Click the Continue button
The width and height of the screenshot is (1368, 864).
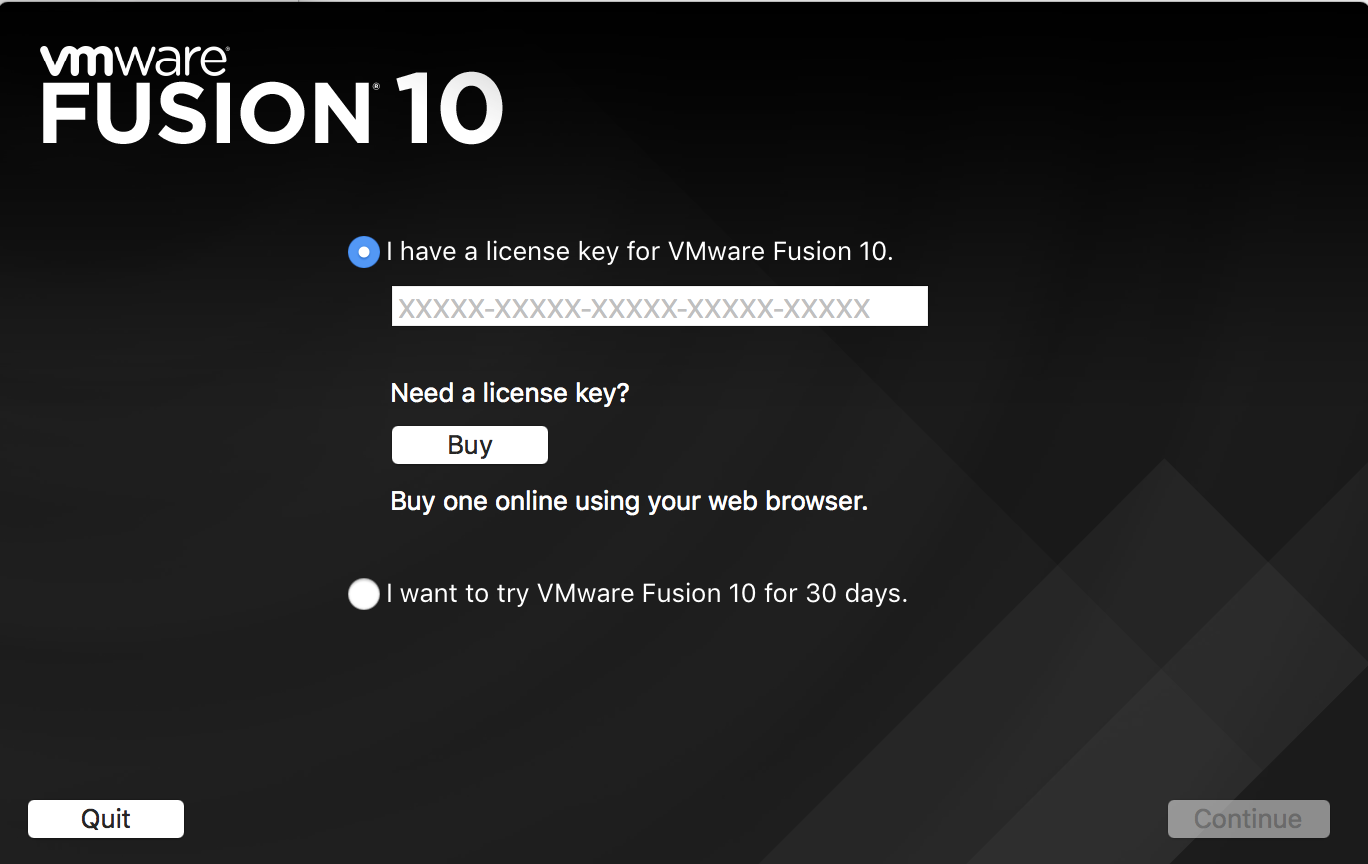point(1248,819)
